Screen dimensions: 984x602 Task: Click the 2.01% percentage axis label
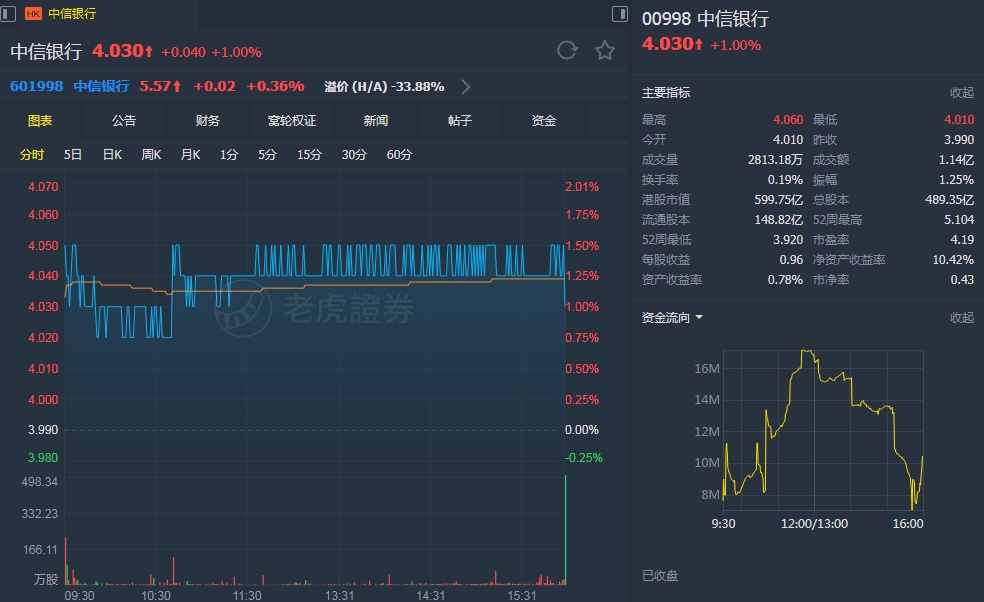tap(582, 186)
